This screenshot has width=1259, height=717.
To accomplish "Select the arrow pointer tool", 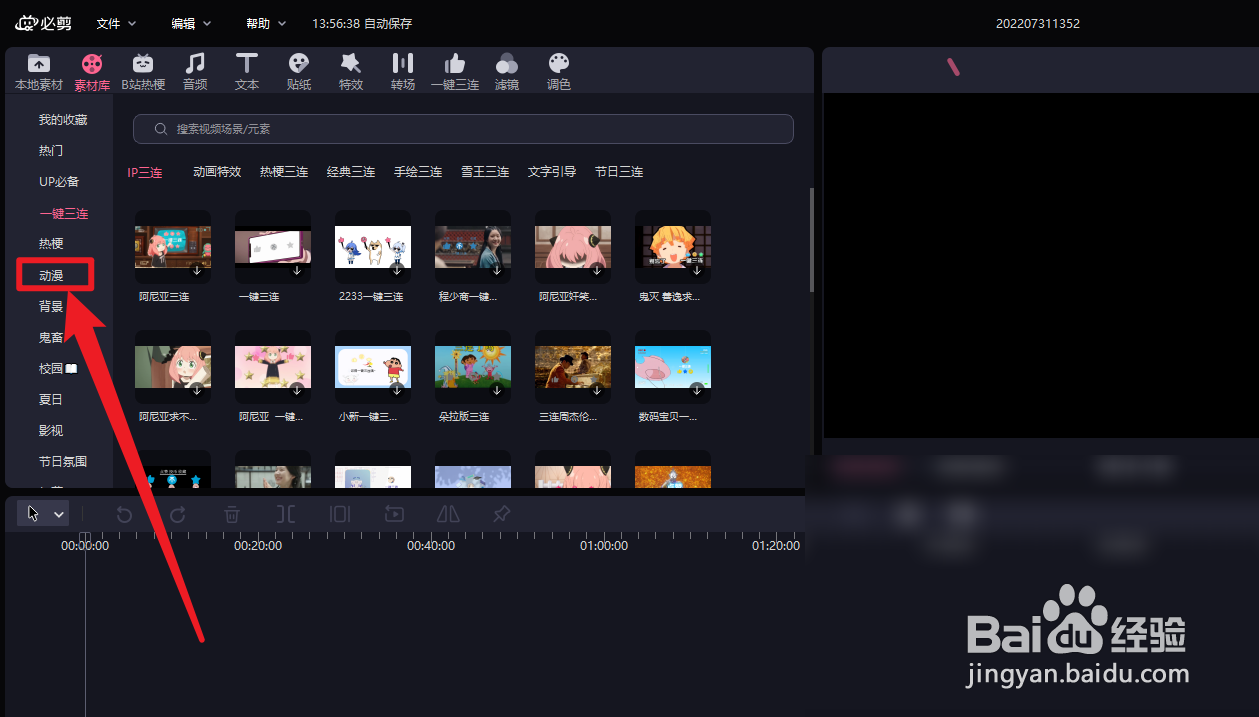I will coord(33,514).
